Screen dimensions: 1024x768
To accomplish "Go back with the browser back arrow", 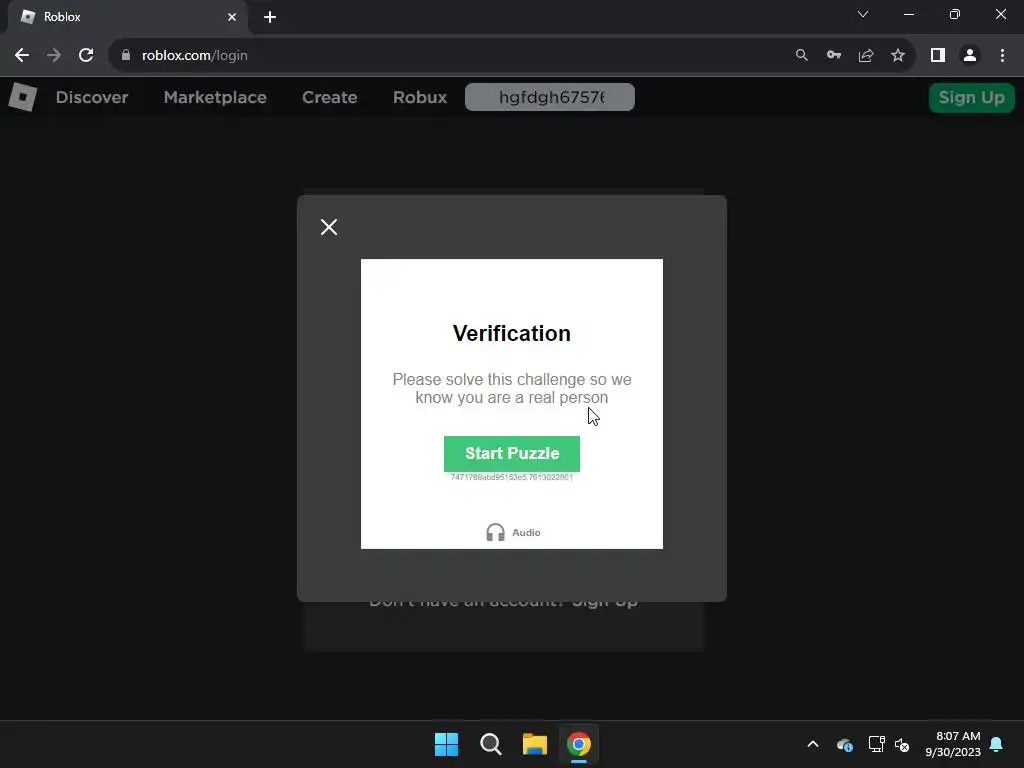I will [22, 56].
